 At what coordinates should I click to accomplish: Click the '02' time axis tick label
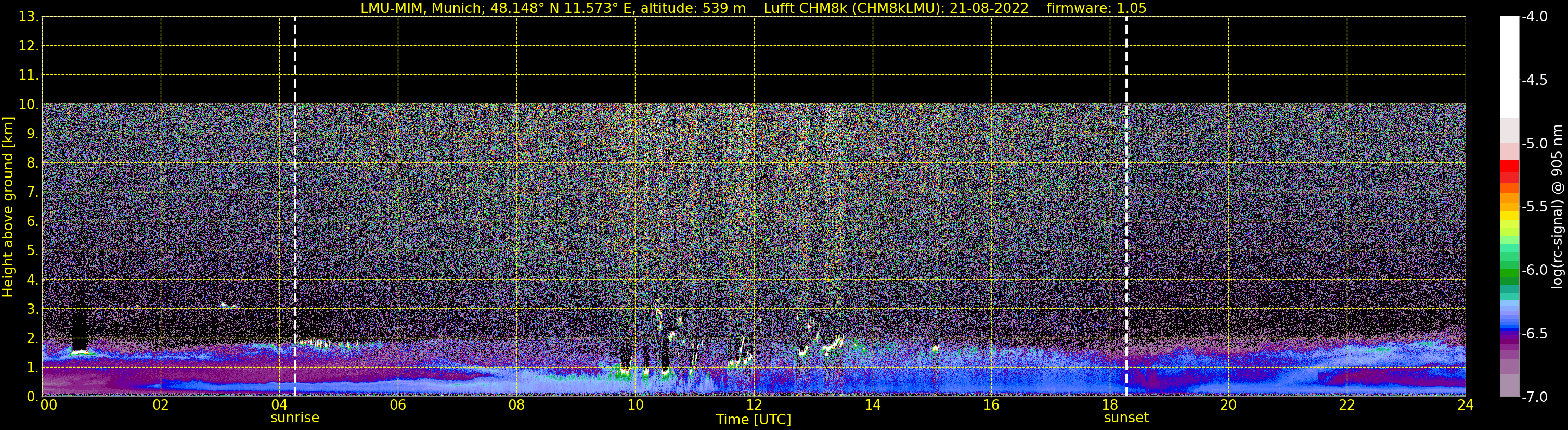click(x=161, y=406)
